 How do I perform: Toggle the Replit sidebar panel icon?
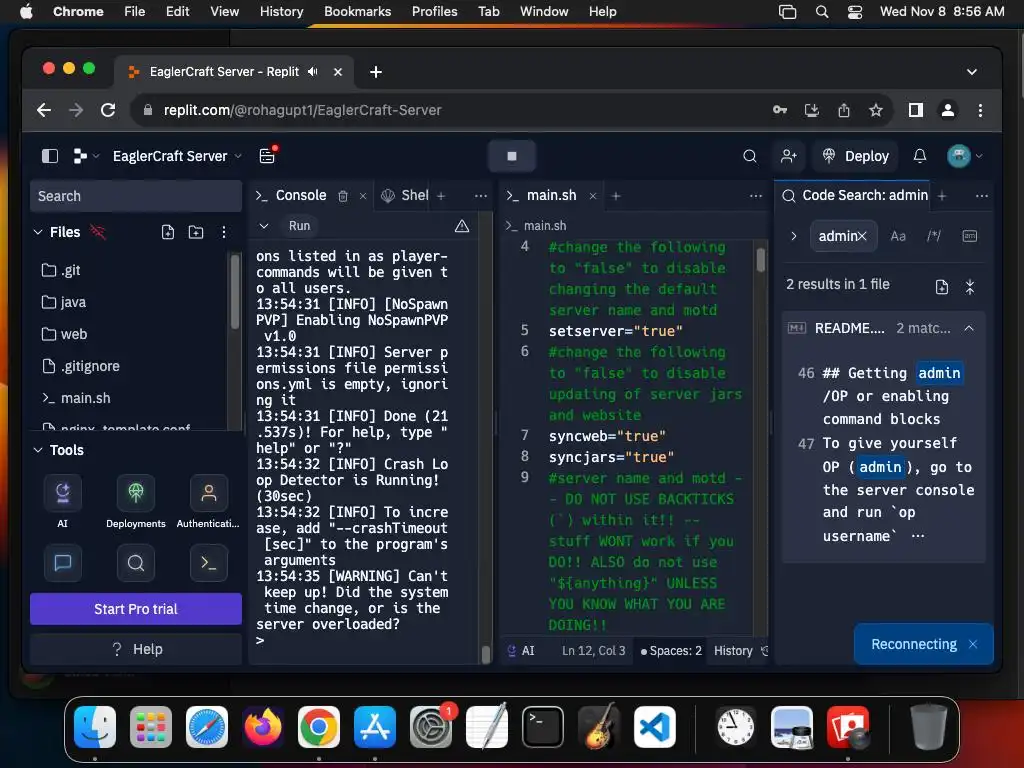50,156
